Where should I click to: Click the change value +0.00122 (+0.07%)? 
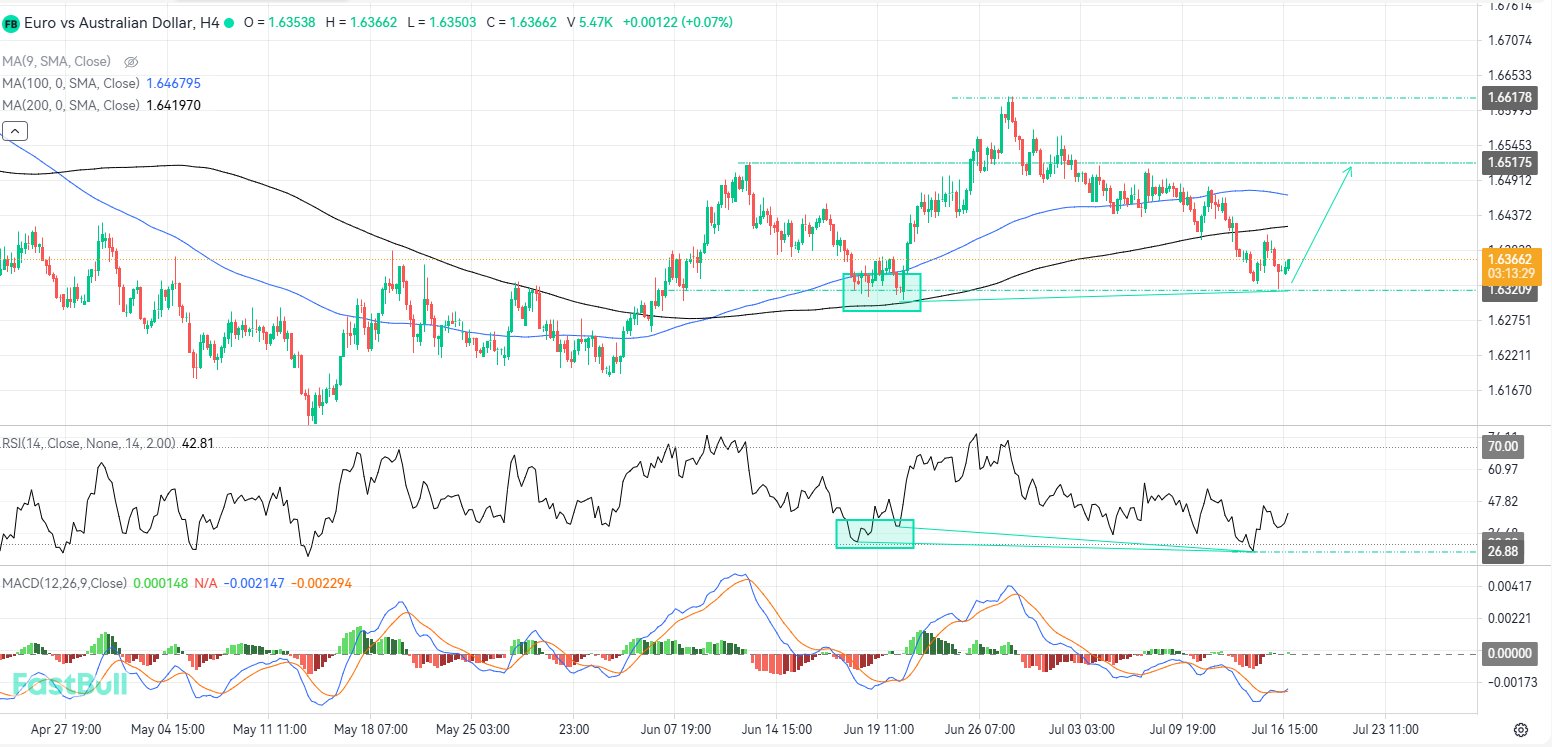(678, 22)
